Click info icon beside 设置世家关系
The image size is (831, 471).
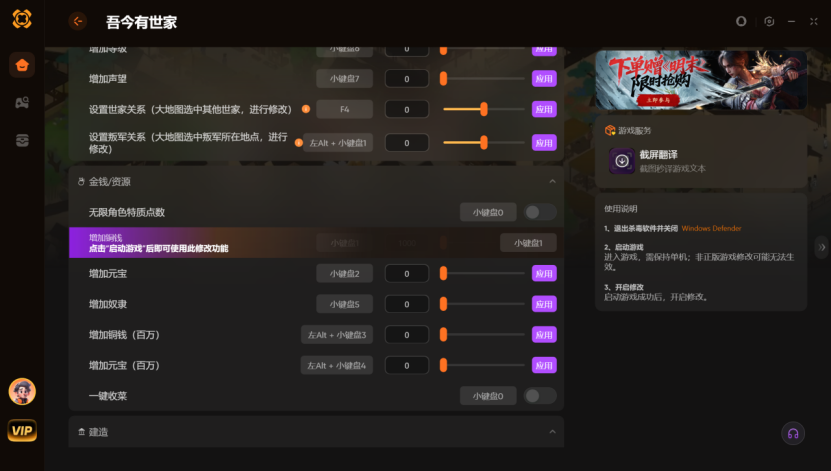[306, 109]
